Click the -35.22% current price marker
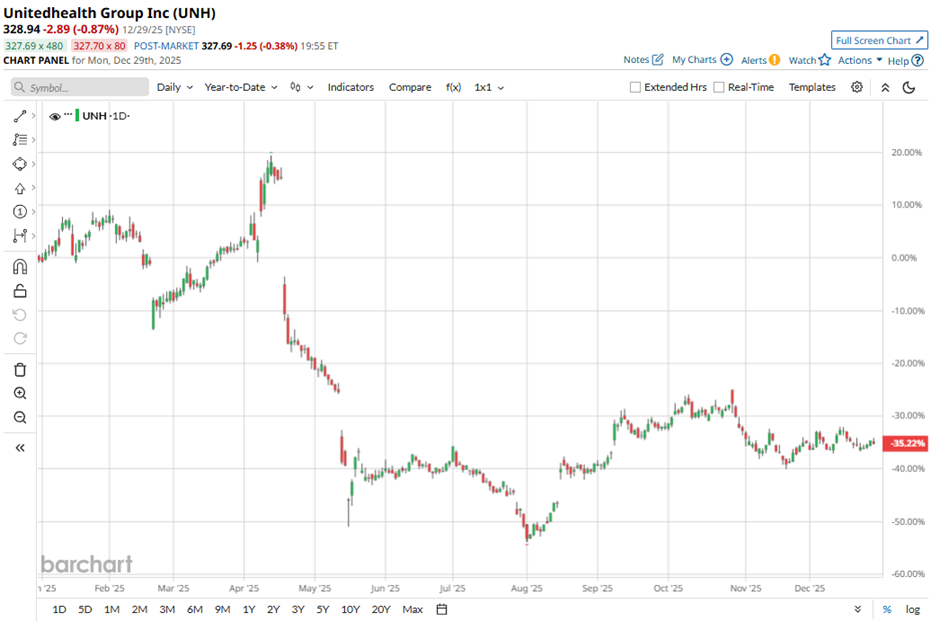940x631 pixels. 905,443
